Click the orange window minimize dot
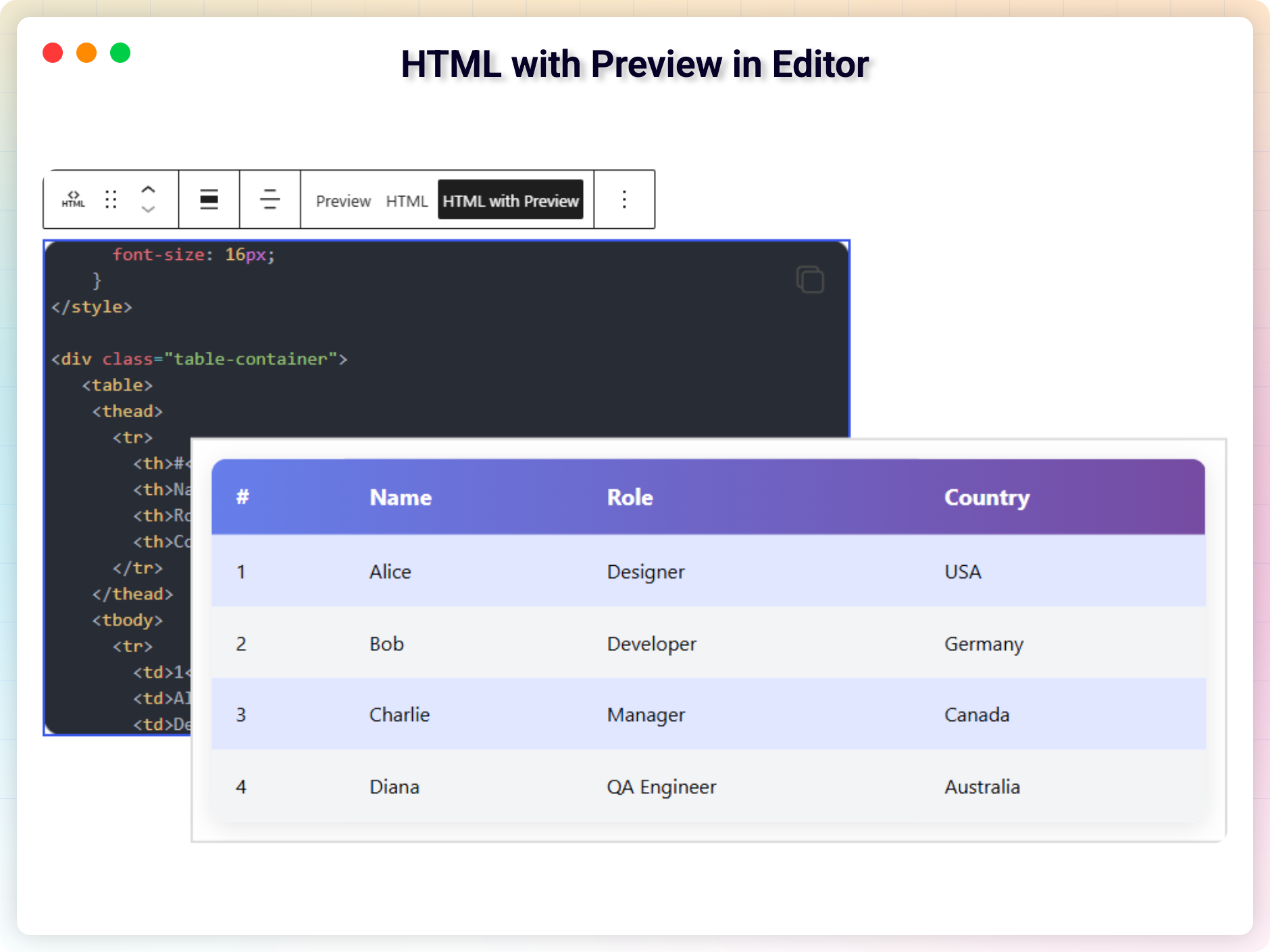1270x952 pixels. pyautogui.click(x=86, y=53)
